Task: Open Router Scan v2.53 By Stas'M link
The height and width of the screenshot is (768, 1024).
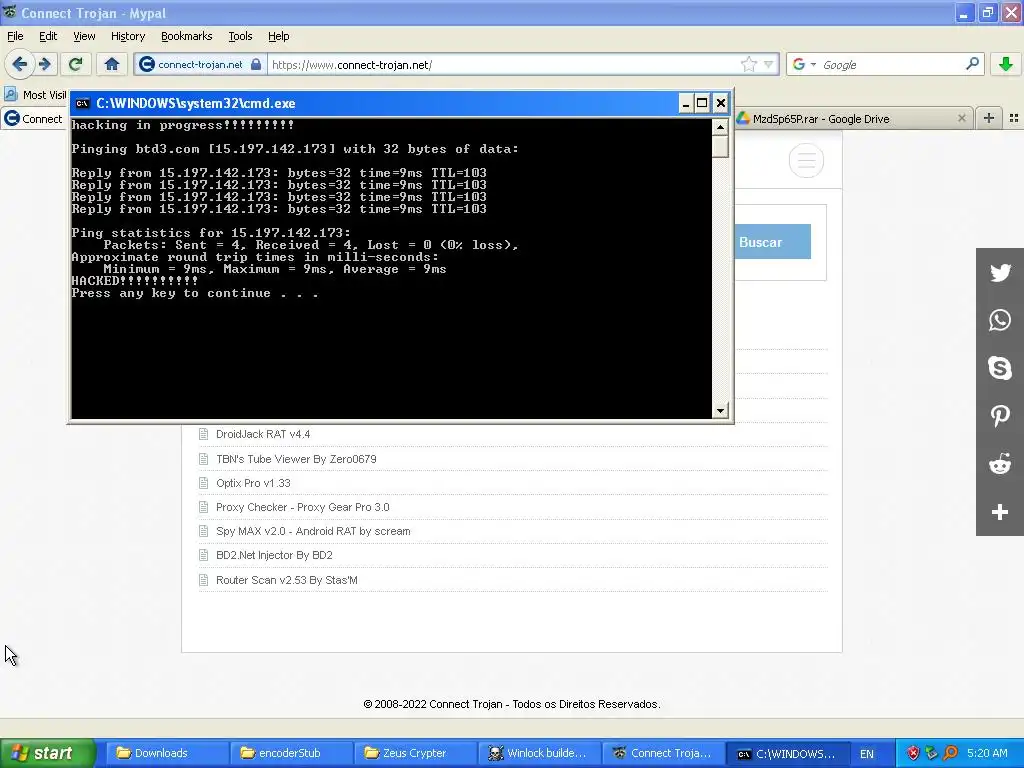Action: tap(286, 580)
